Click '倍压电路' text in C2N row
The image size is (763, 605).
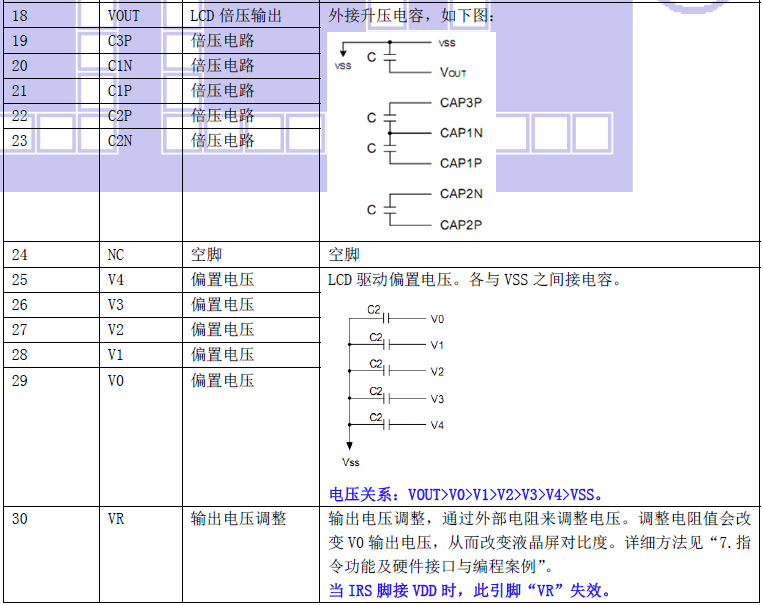(x=222, y=141)
